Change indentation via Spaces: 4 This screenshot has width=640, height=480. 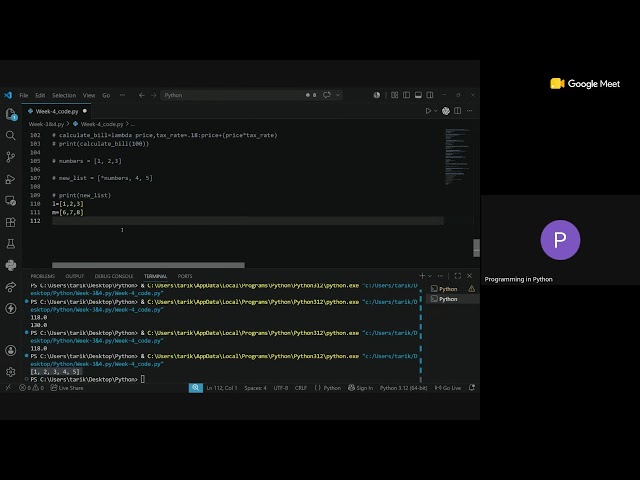point(255,388)
